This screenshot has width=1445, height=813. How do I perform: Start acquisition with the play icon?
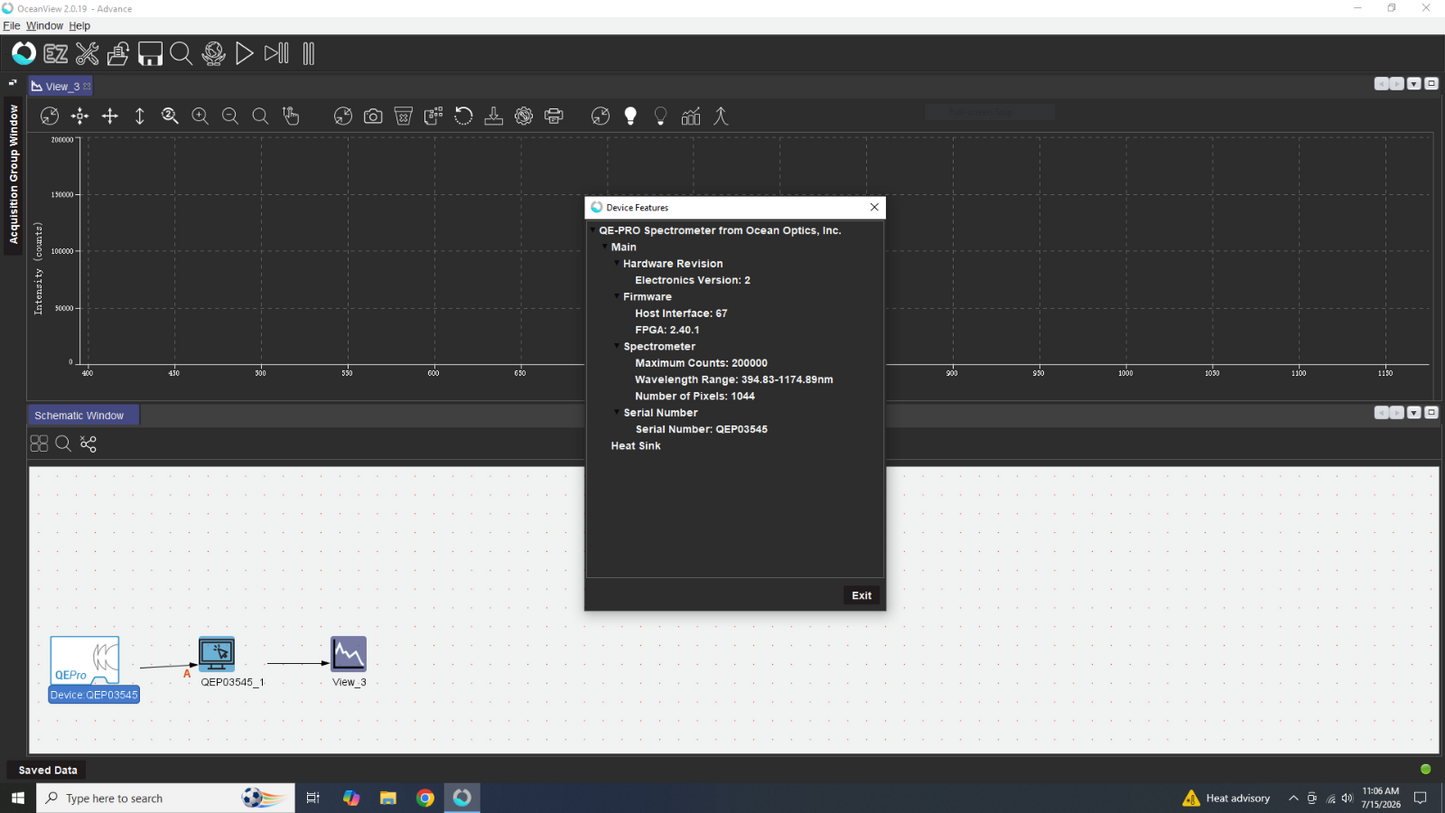[x=244, y=54]
